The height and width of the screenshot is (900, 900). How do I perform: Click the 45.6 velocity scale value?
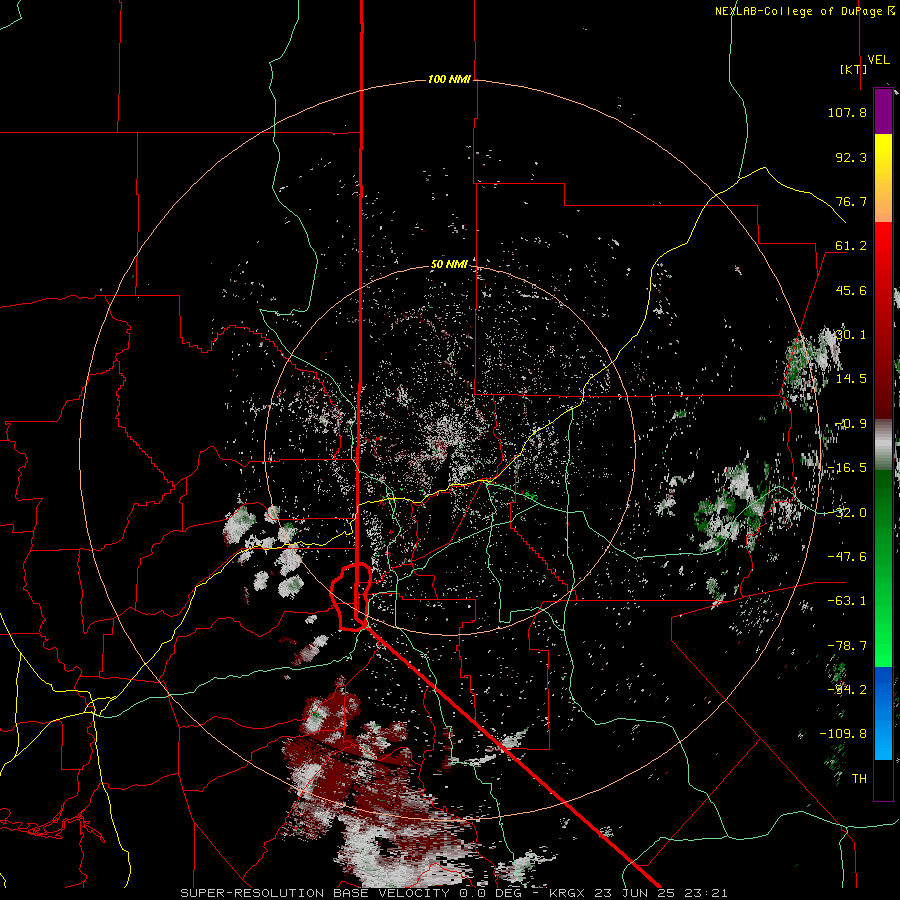click(x=851, y=290)
